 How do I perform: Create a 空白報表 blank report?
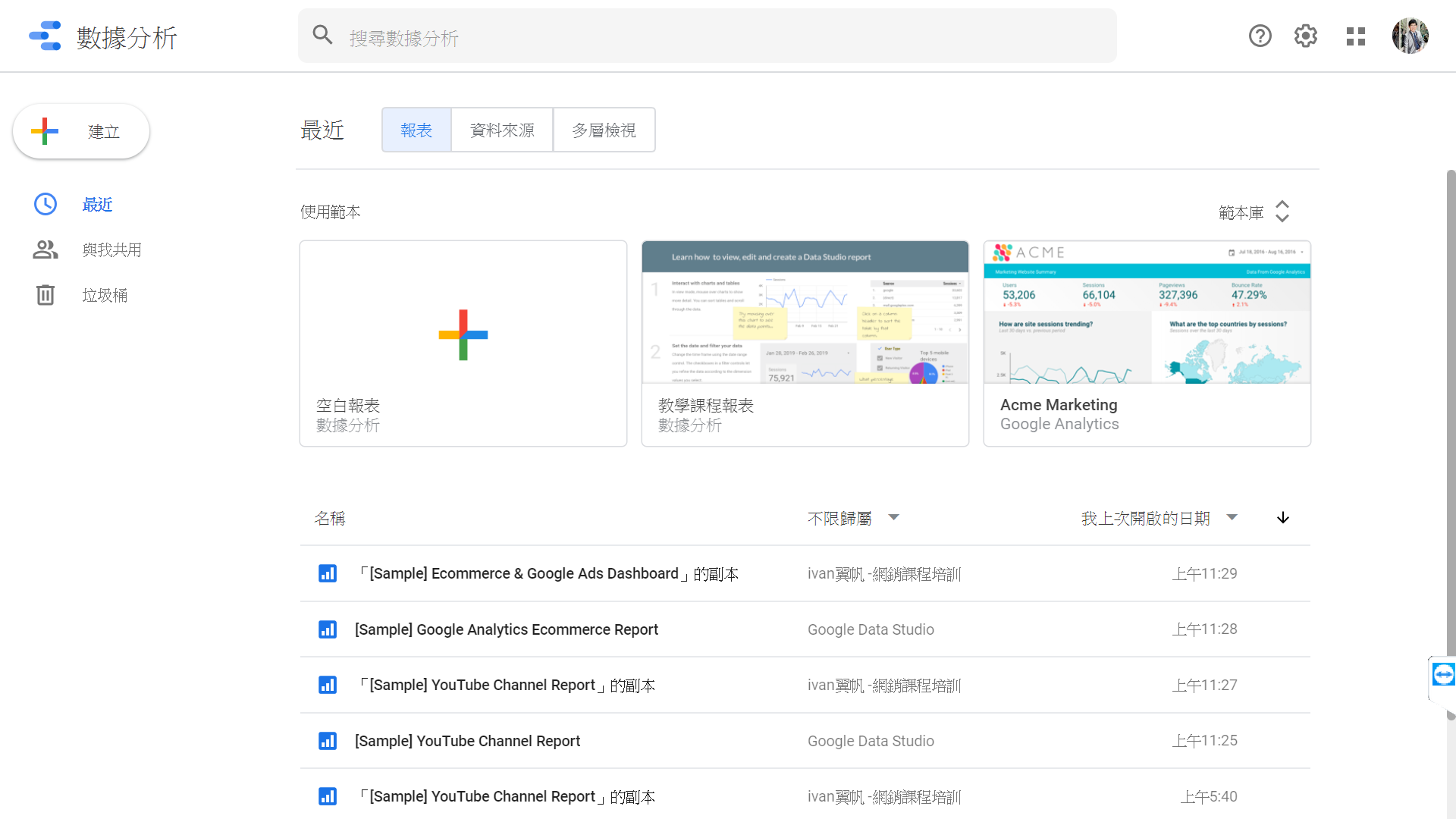point(463,344)
